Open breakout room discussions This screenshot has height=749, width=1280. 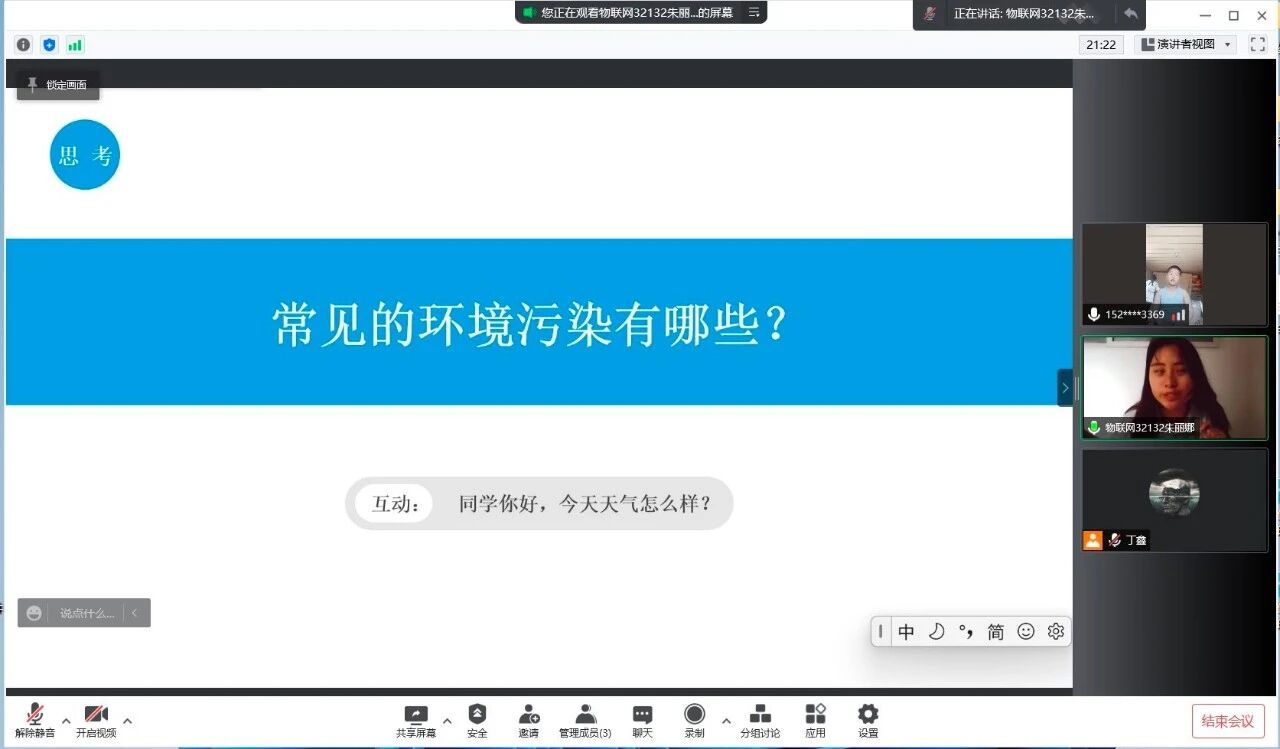coord(760,714)
